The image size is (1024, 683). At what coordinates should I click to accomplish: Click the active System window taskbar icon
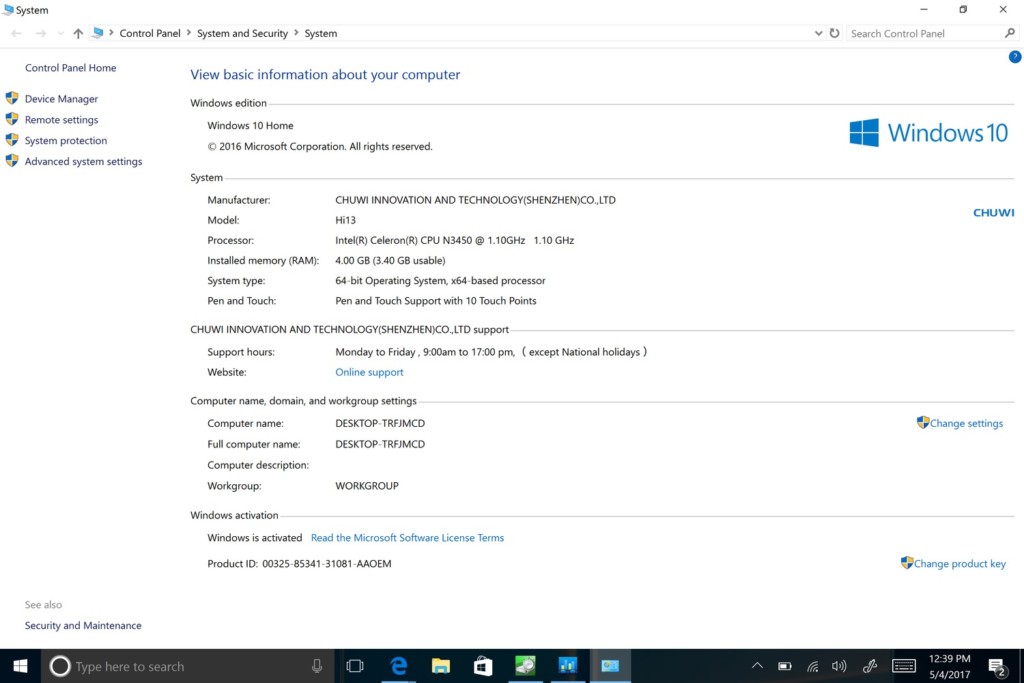610,666
